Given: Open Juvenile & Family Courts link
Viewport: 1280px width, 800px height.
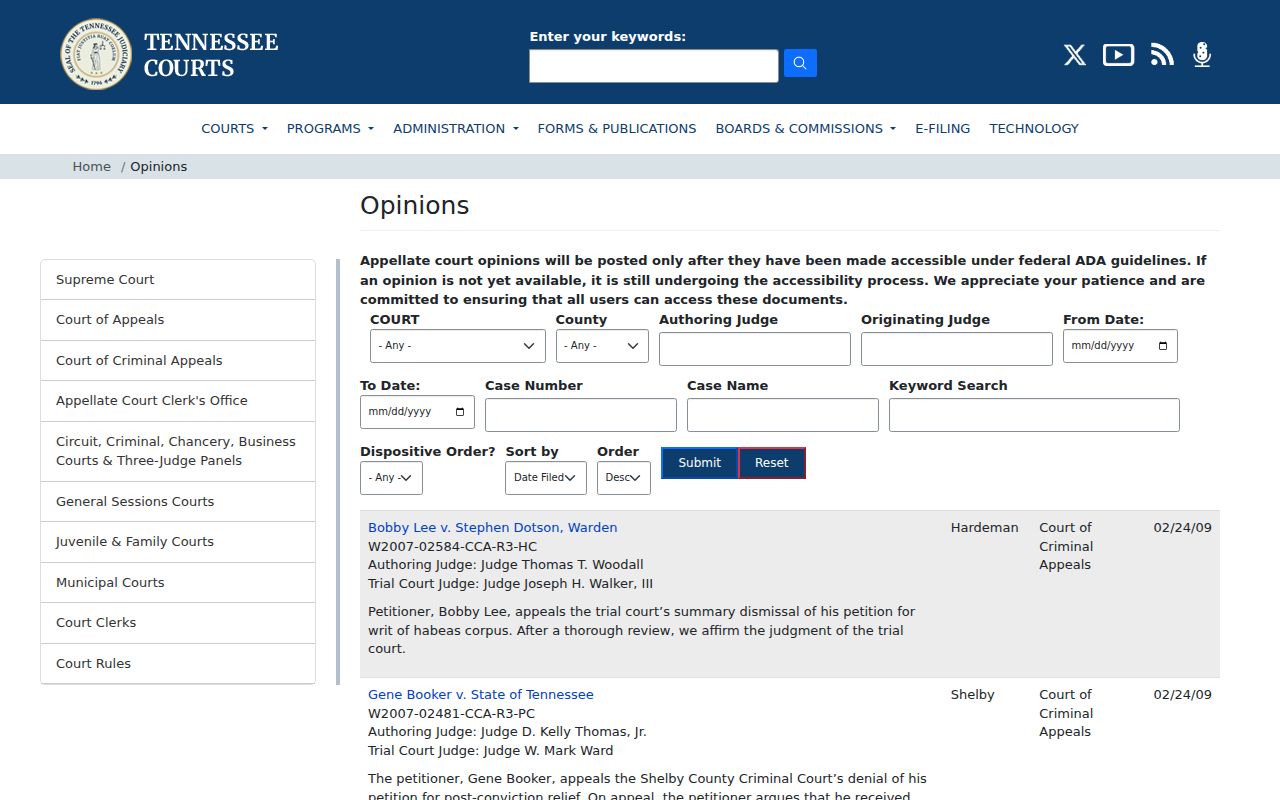Looking at the screenshot, I should click(178, 542).
